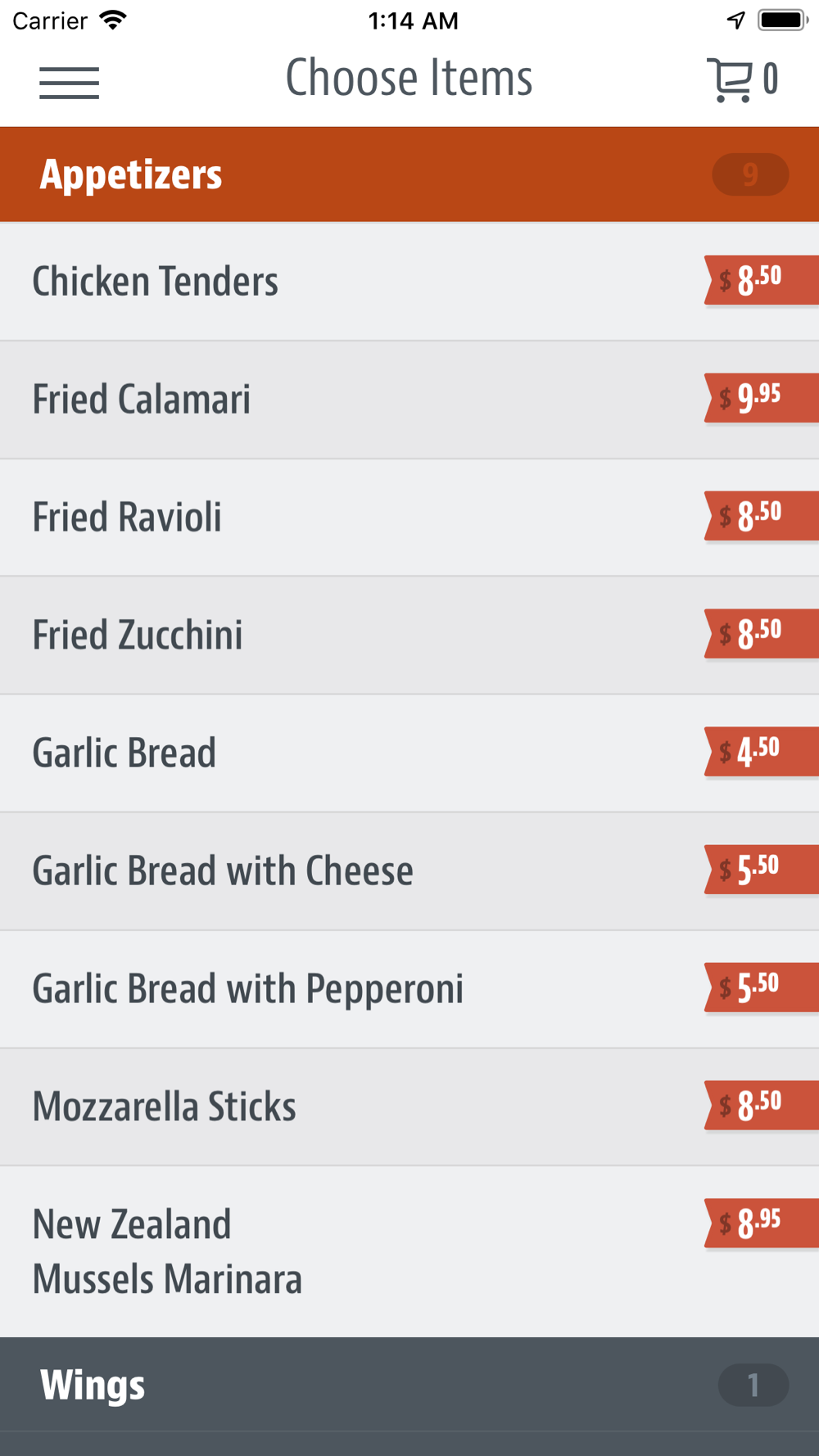The image size is (819, 1456).
Task: Click location arrow in status bar
Action: 736,20
